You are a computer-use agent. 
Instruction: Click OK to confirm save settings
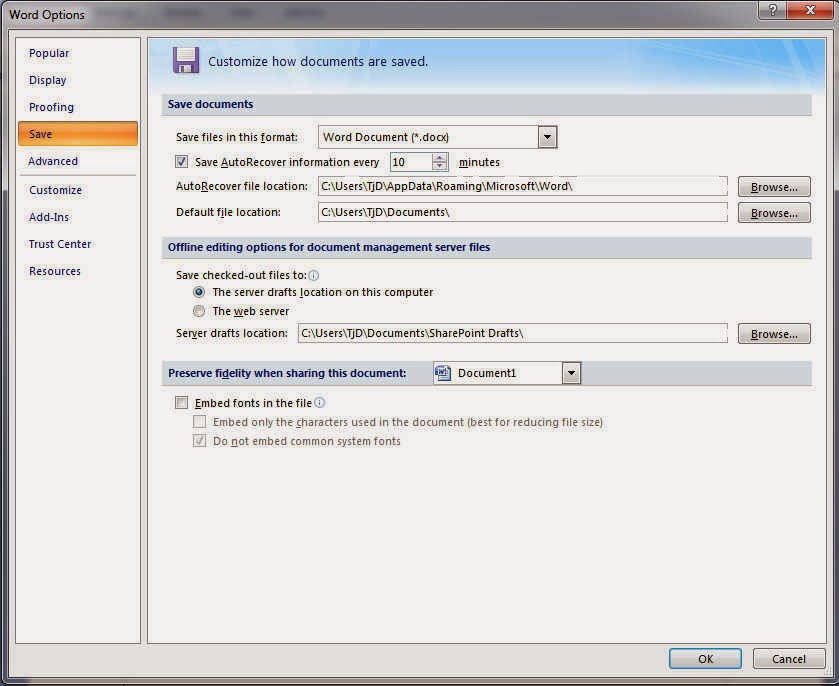point(705,658)
